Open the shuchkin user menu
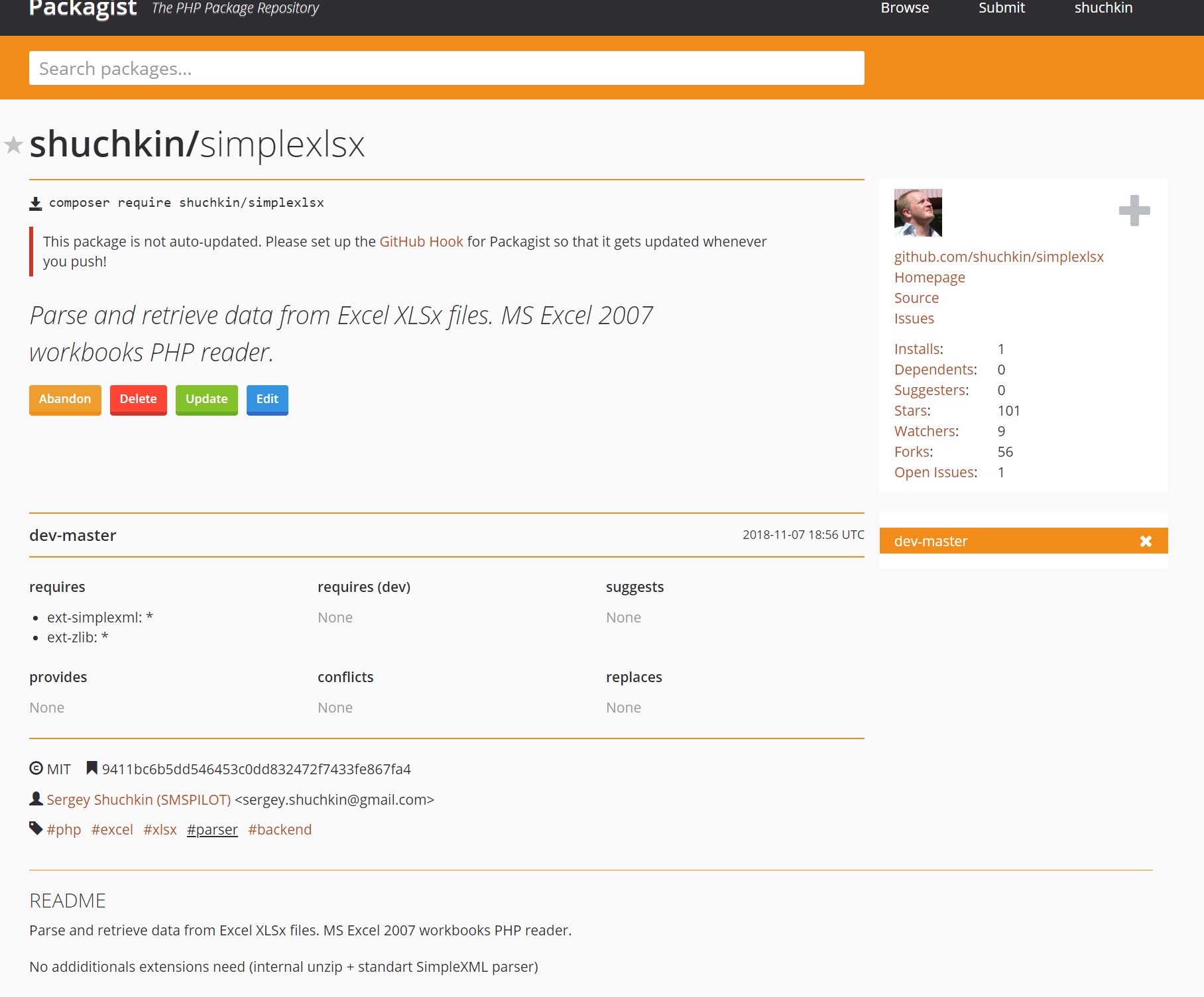1204x997 pixels. pos(1103,8)
